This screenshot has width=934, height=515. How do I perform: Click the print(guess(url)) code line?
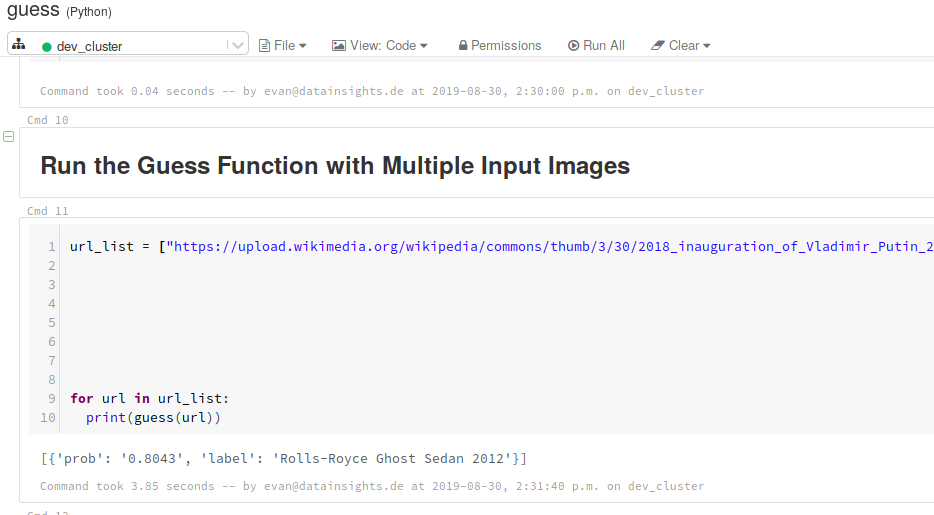(x=153, y=417)
